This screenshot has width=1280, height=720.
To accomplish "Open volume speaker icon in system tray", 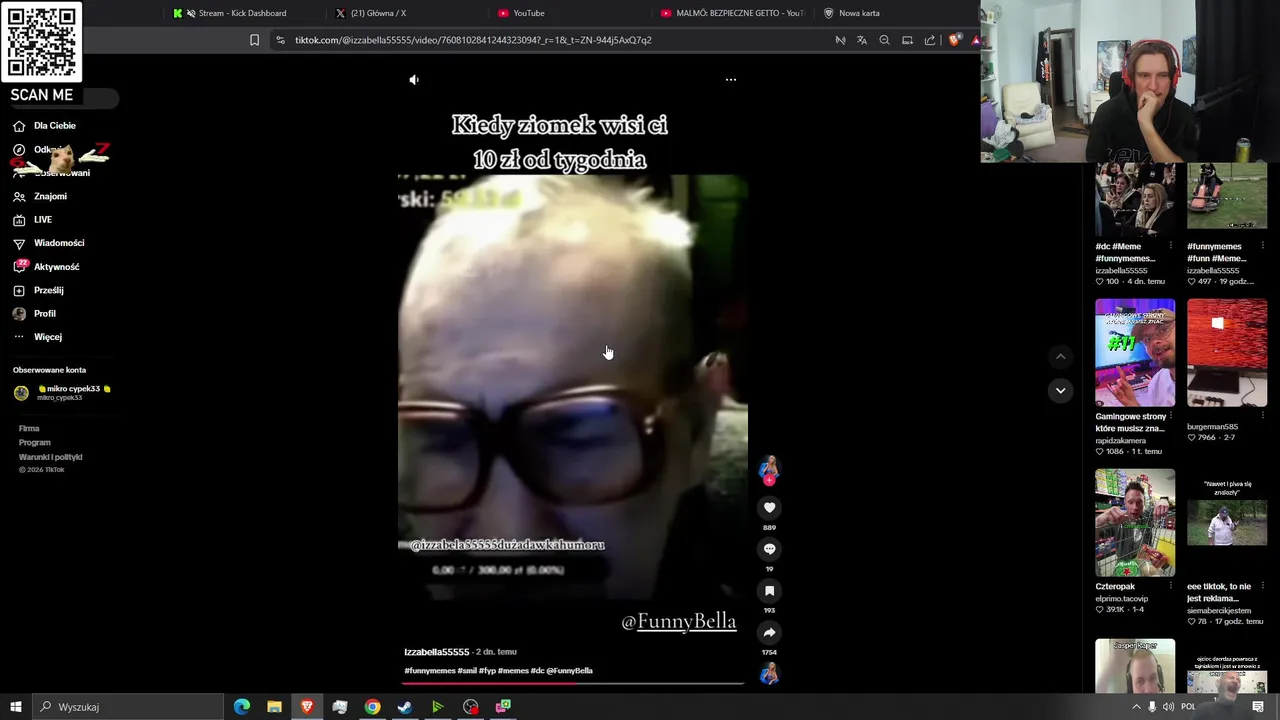I will click(x=1169, y=707).
